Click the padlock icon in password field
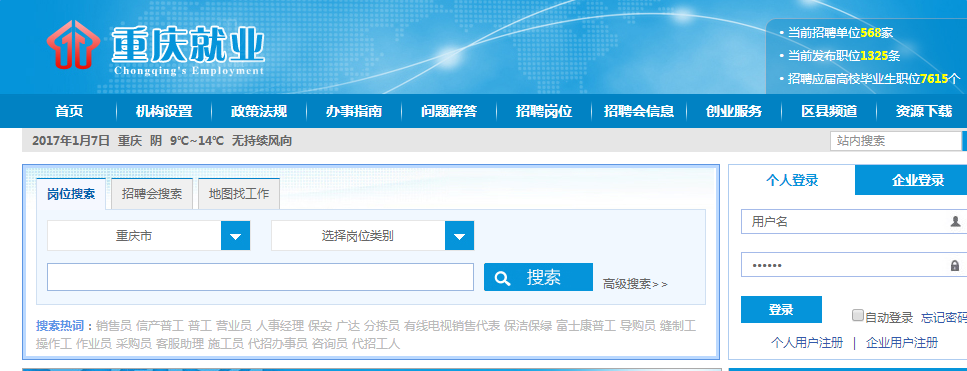The height and width of the screenshot is (371, 967). tap(955, 266)
